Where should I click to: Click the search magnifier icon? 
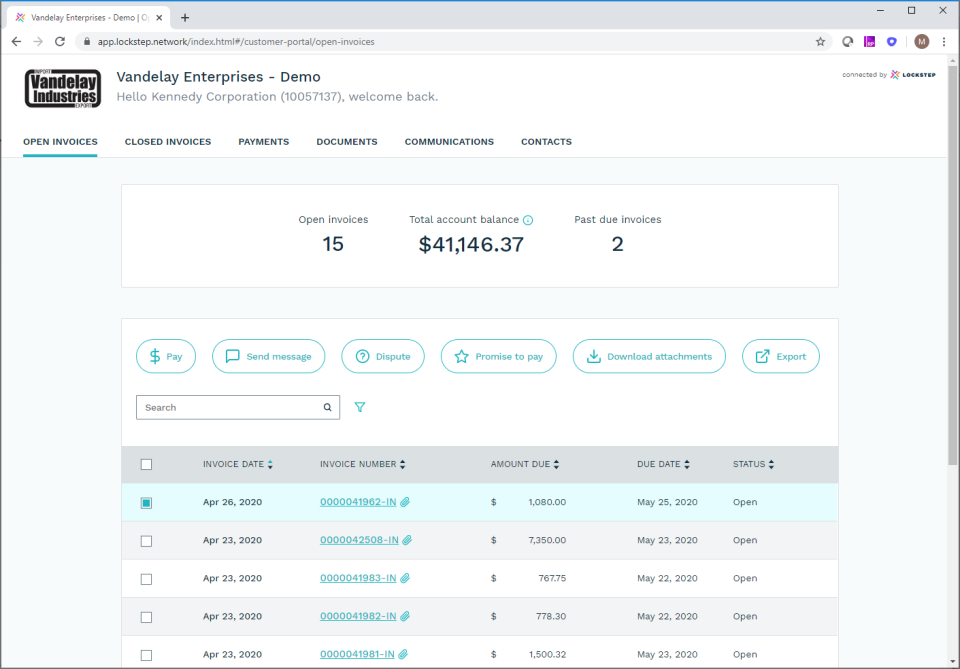(x=328, y=408)
